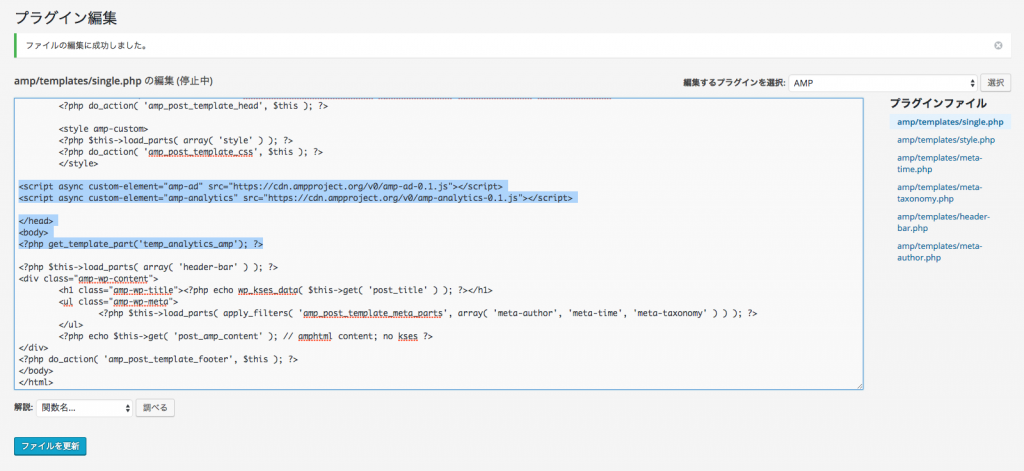The width and height of the screenshot is (1024, 471).
Task: Open amp/templates/header-bar.php file
Action: pyautogui.click(x=944, y=222)
